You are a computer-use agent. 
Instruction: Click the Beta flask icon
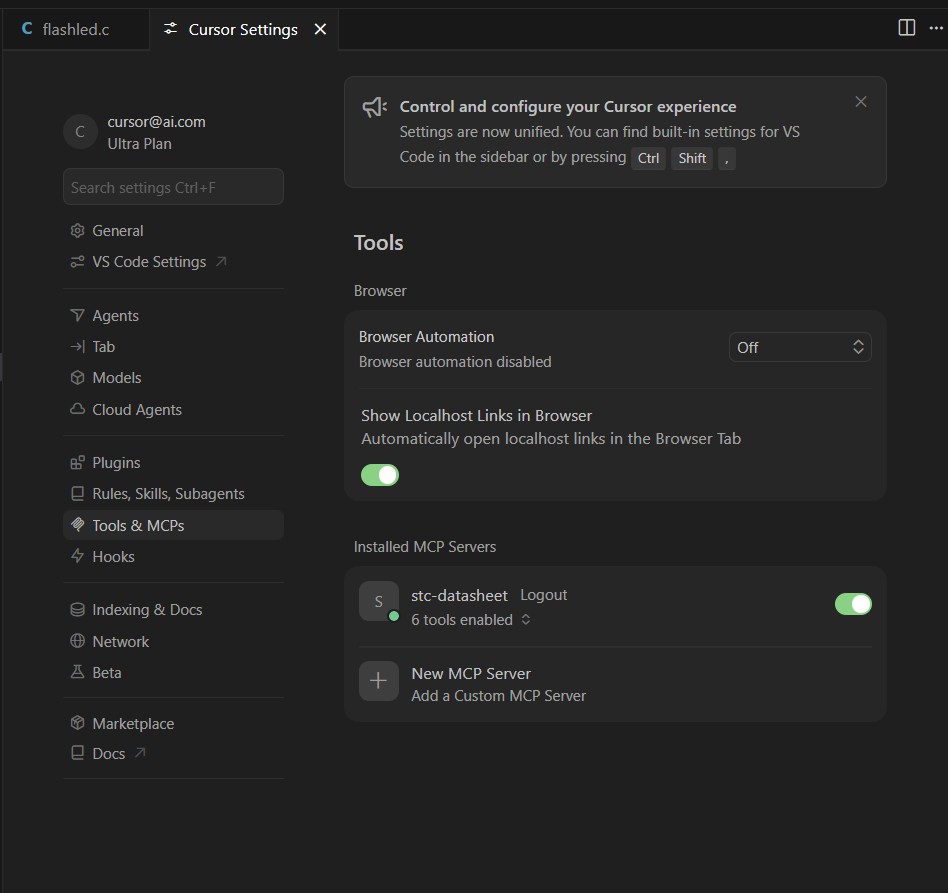tap(77, 672)
